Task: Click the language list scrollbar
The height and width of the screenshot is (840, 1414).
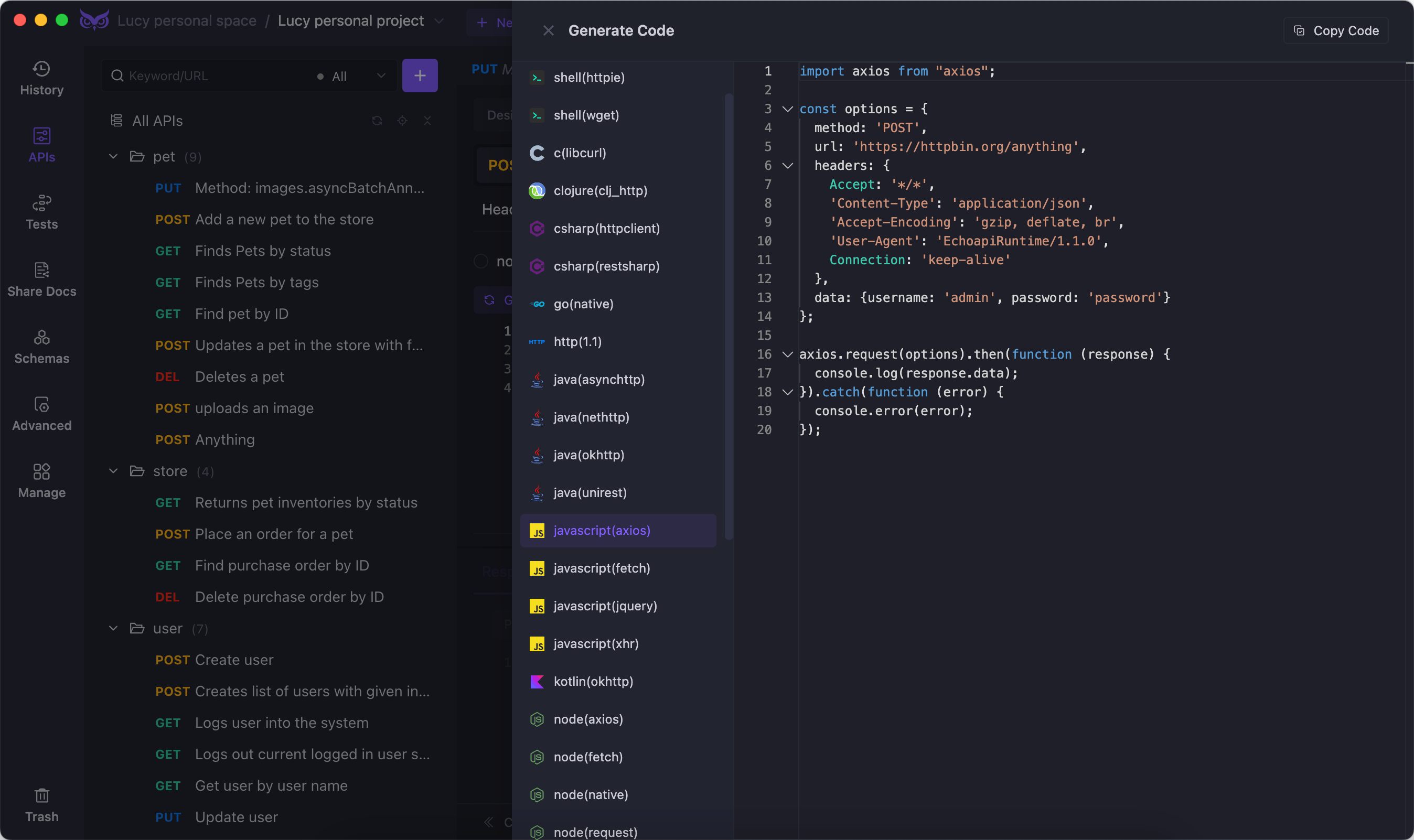Action: point(729,317)
